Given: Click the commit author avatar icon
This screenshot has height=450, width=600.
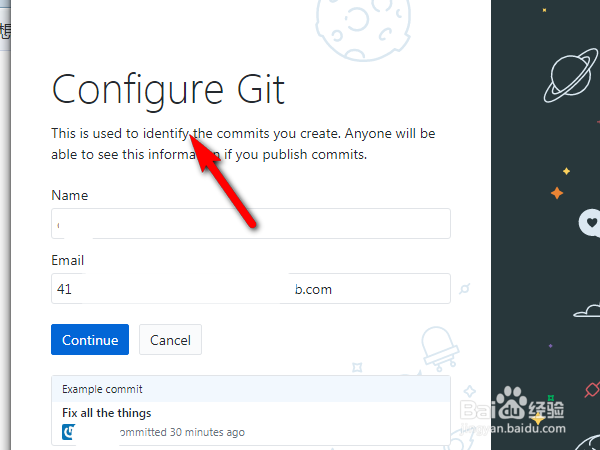Looking at the screenshot, I should point(70,432).
